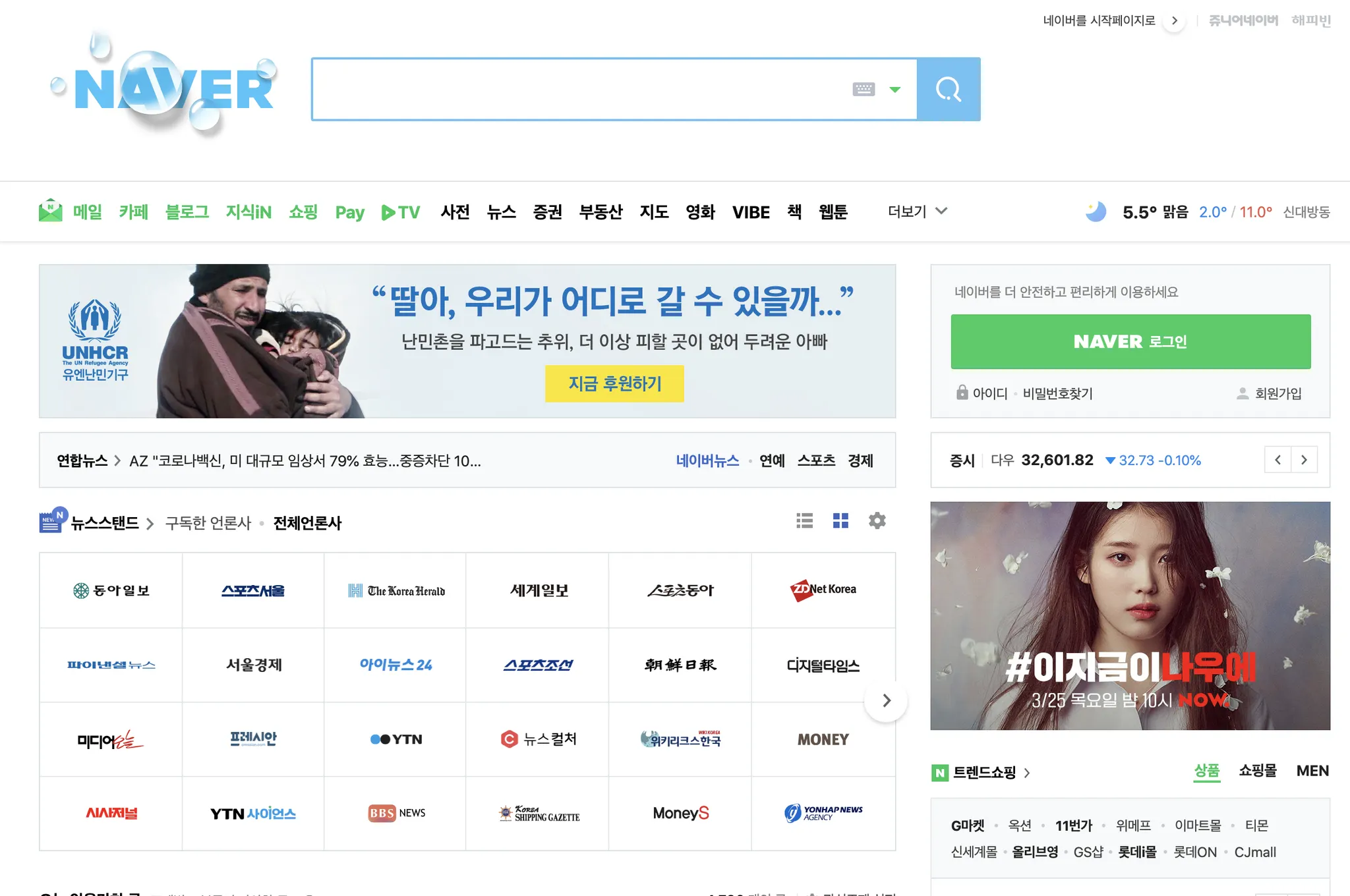Click the green NAVER 로그인 button
The height and width of the screenshot is (896, 1350).
(x=1130, y=341)
